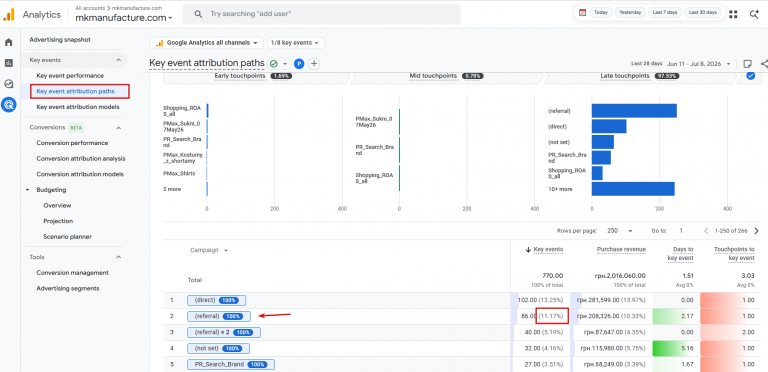Click the Google Analytics logo
The width and height of the screenshot is (768, 372).
pos(9,15)
